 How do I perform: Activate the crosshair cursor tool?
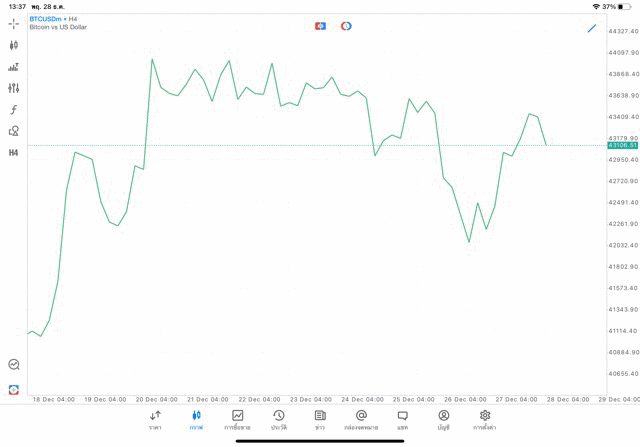(x=14, y=23)
